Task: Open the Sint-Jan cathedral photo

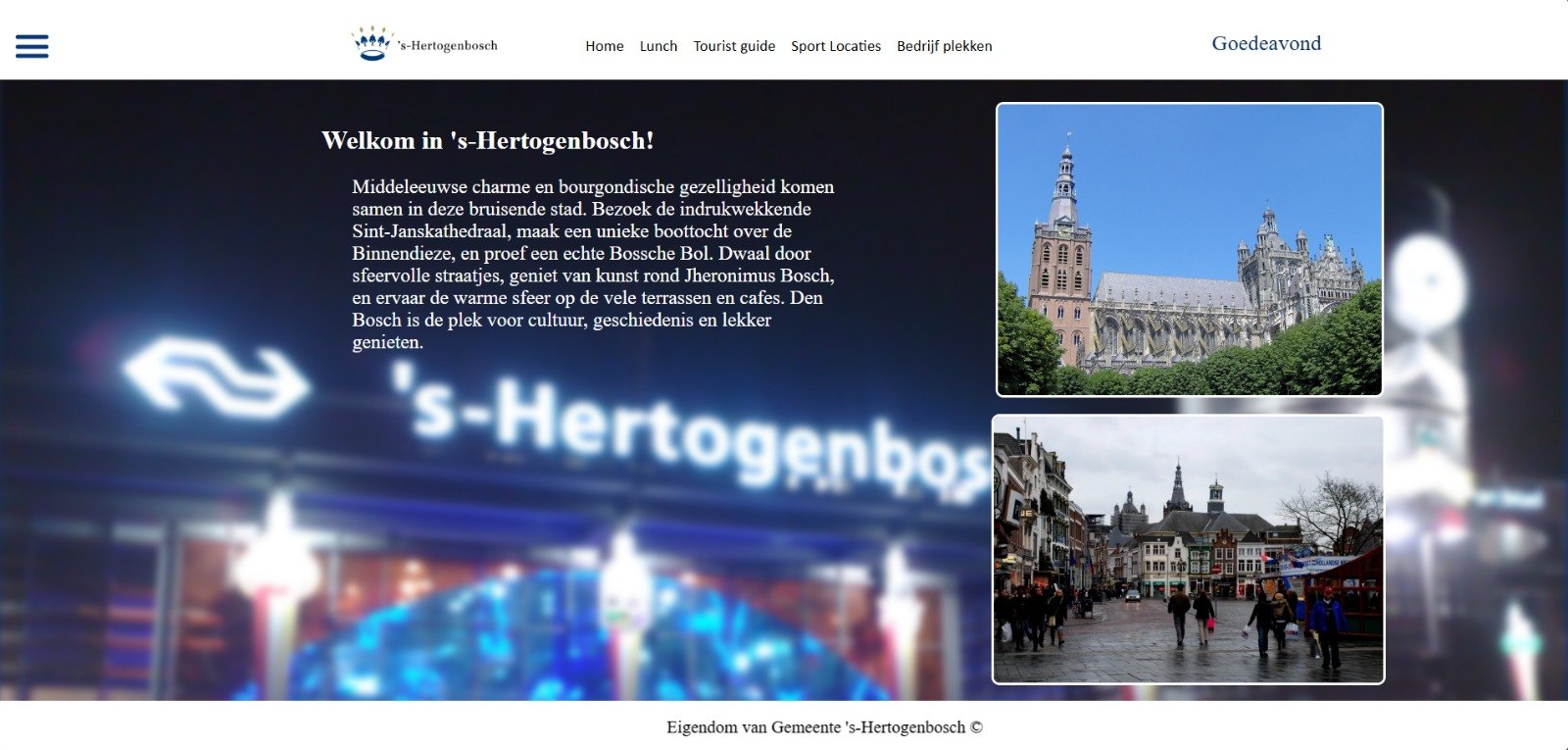Action: coord(1190,250)
